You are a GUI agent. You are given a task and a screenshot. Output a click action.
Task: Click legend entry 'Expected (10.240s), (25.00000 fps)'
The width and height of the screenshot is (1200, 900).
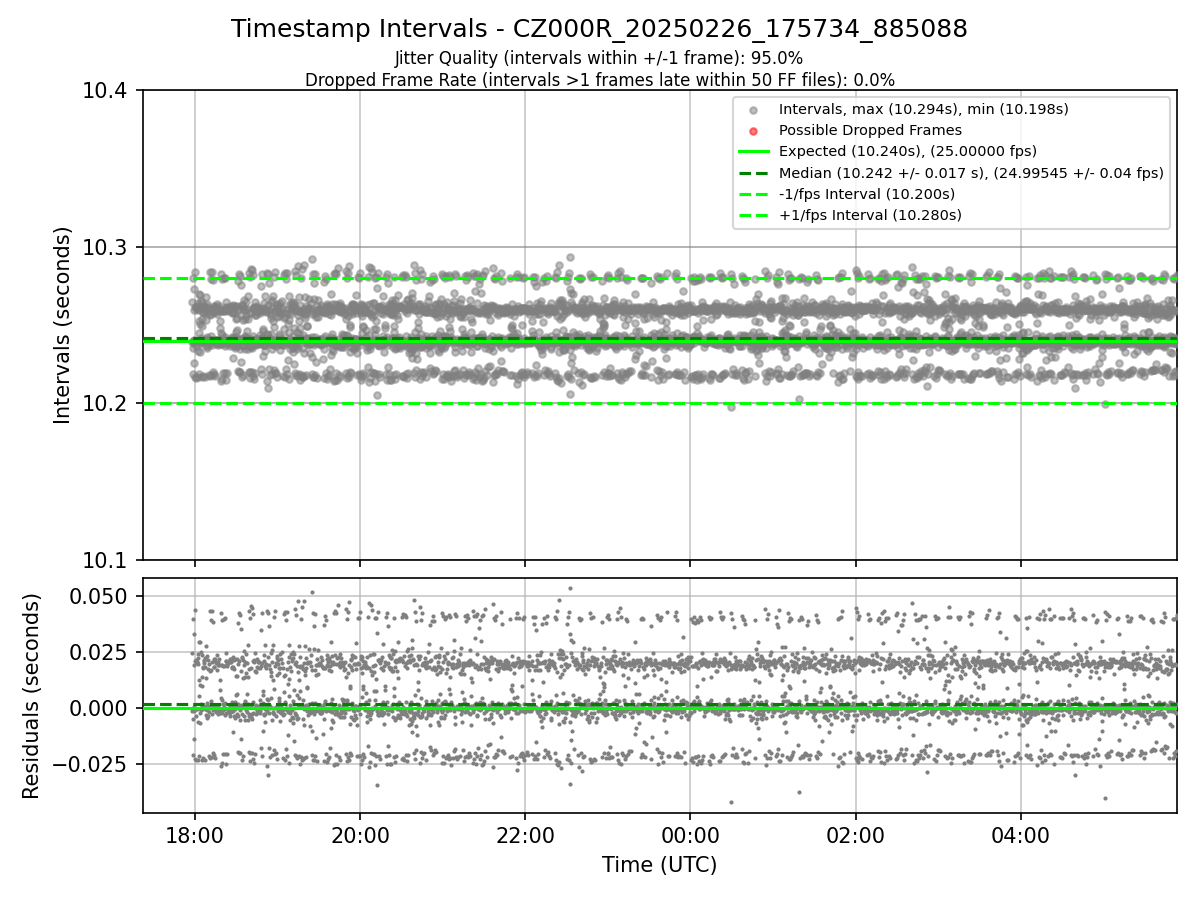907,151
